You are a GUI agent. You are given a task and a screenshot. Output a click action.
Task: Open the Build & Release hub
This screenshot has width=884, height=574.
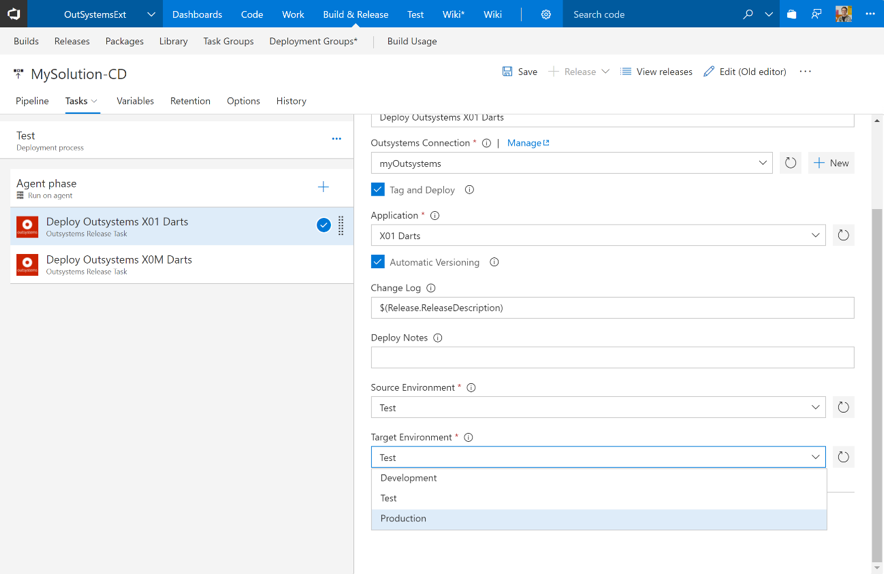(355, 14)
